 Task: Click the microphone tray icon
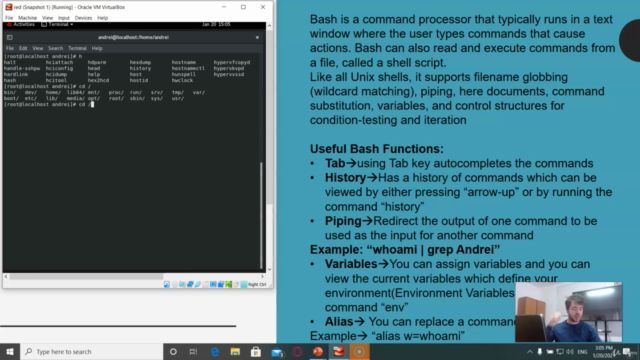pyautogui.click(x=540, y=352)
